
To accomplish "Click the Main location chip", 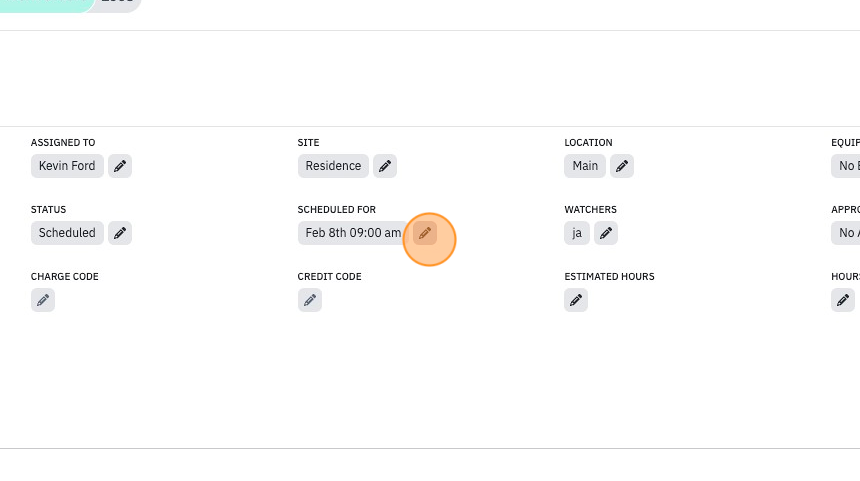I will tap(585, 166).
